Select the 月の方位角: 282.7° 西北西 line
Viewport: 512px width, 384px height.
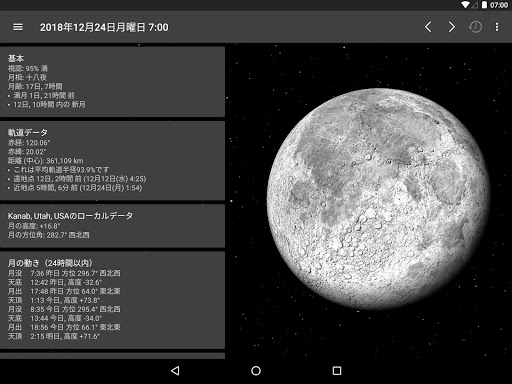click(x=49, y=235)
